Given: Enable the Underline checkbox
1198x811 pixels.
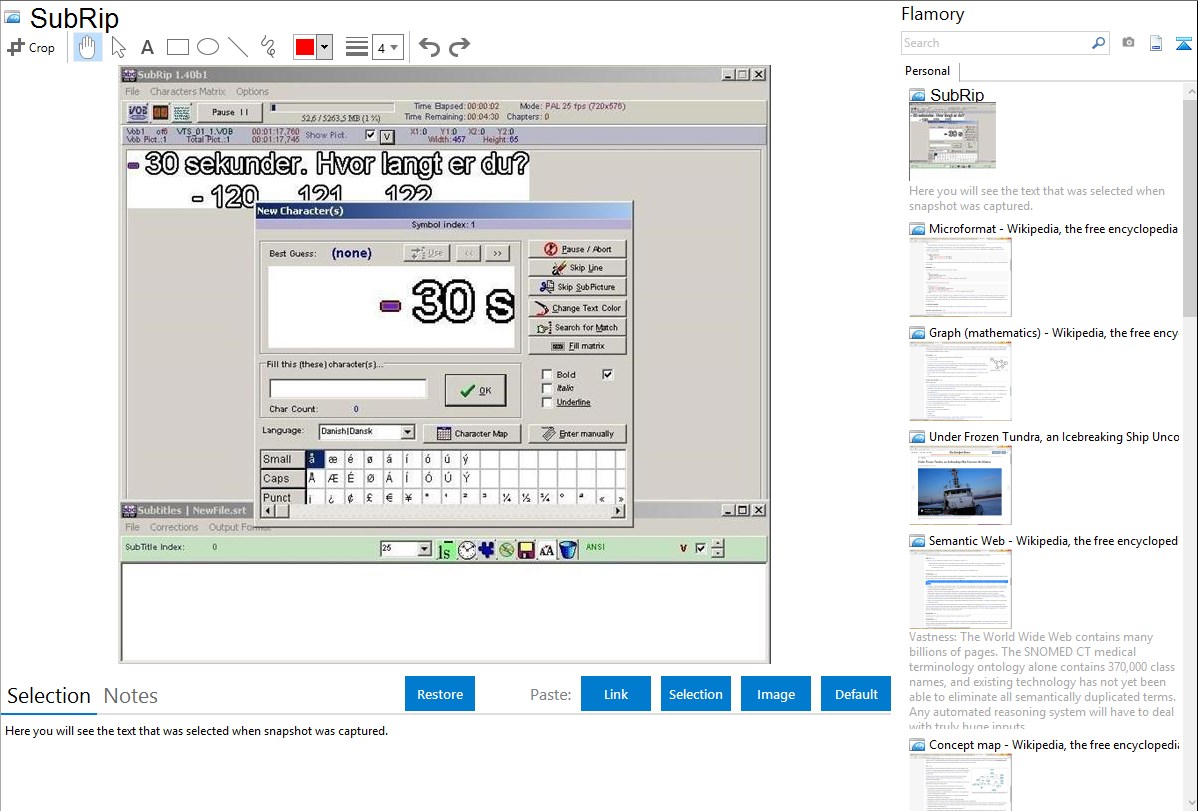Looking at the screenshot, I should coord(547,402).
